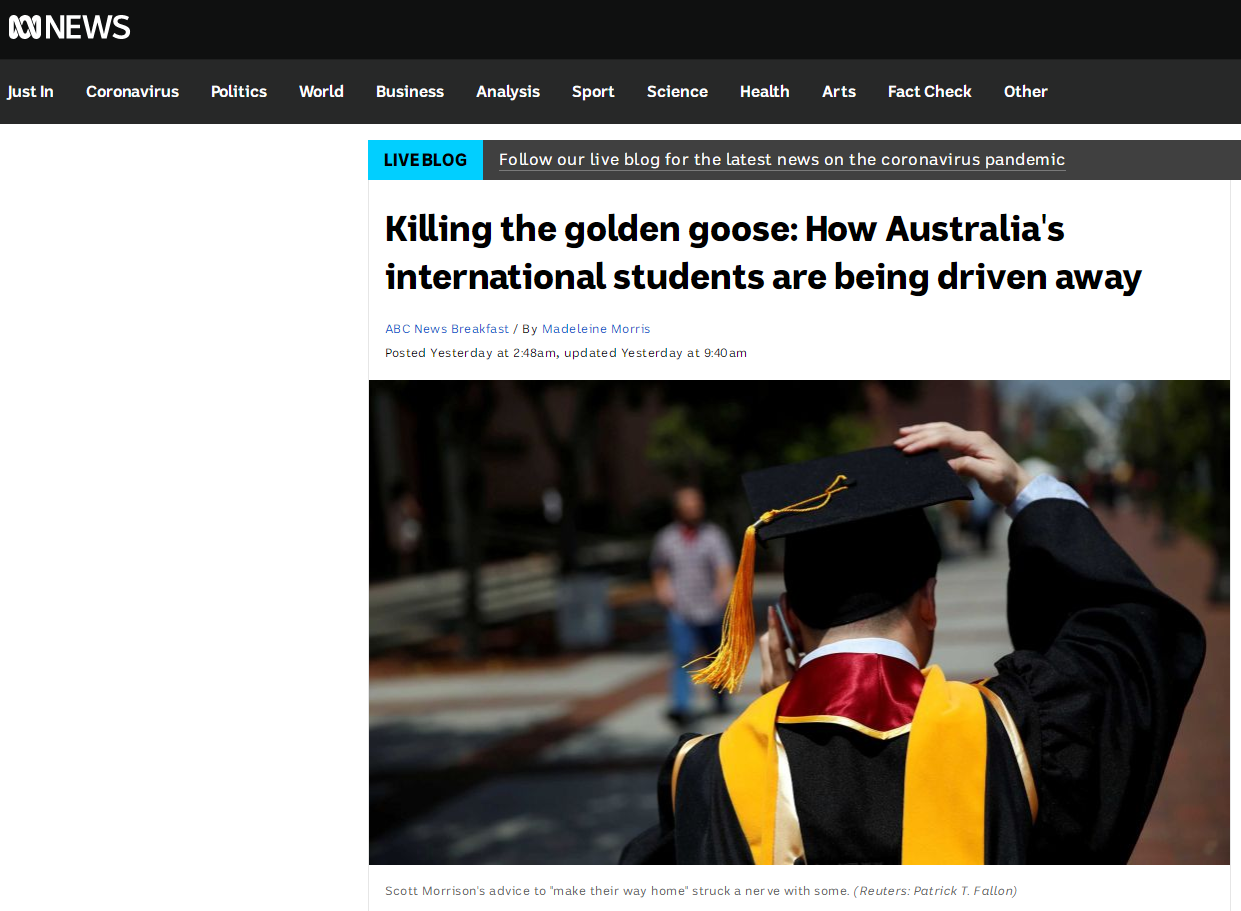
Task: Open the Other menu
Action: (x=1026, y=91)
